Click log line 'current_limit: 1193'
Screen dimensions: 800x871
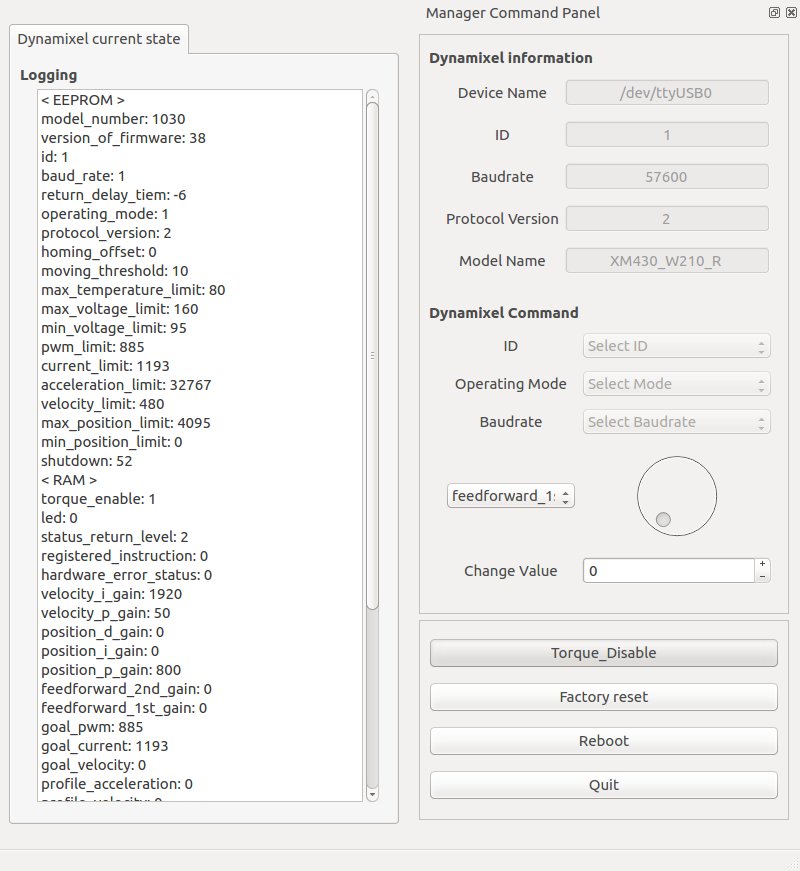[105, 366]
